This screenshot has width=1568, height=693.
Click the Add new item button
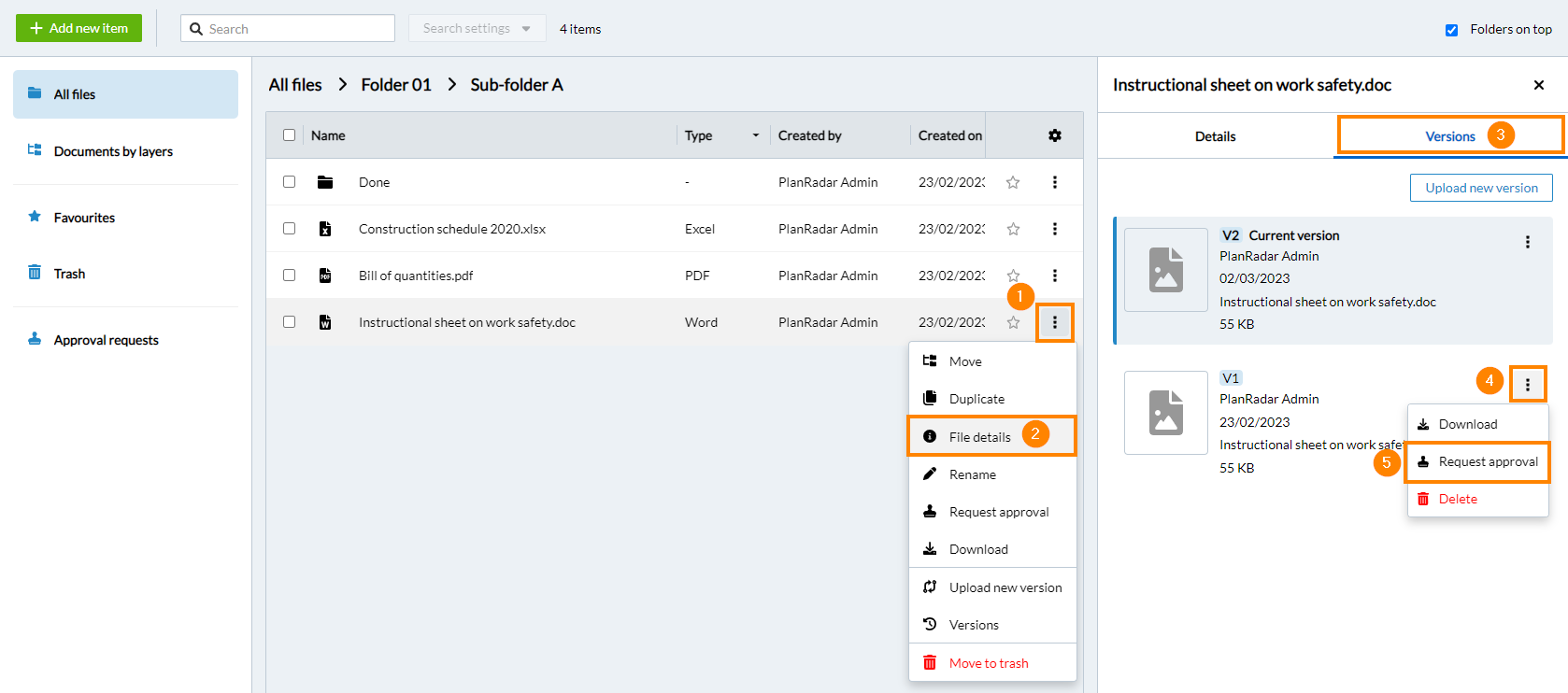(78, 28)
